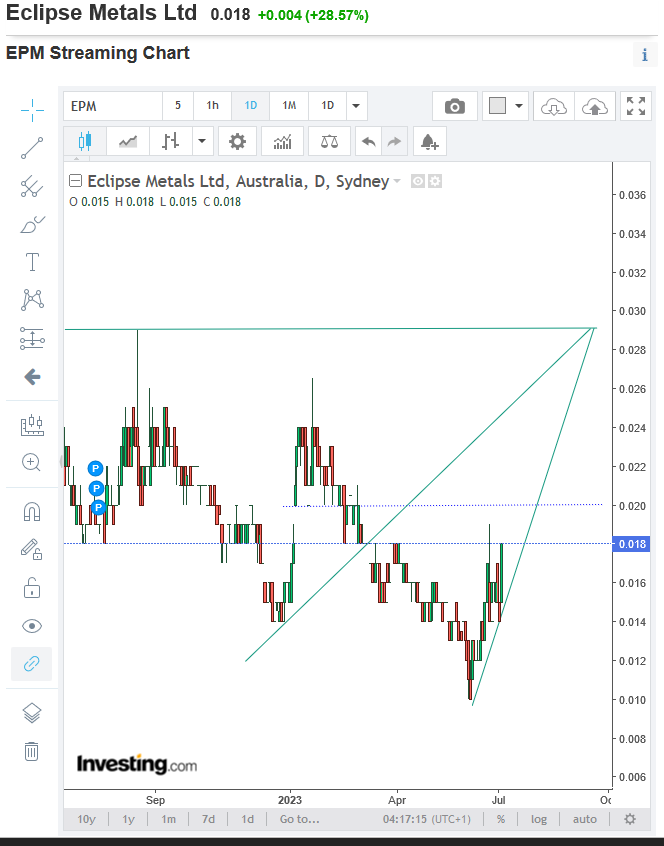Image resolution: width=664 pixels, height=846 pixels.
Task: Open the pitchfork tool in sidebar
Action: (x=32, y=187)
